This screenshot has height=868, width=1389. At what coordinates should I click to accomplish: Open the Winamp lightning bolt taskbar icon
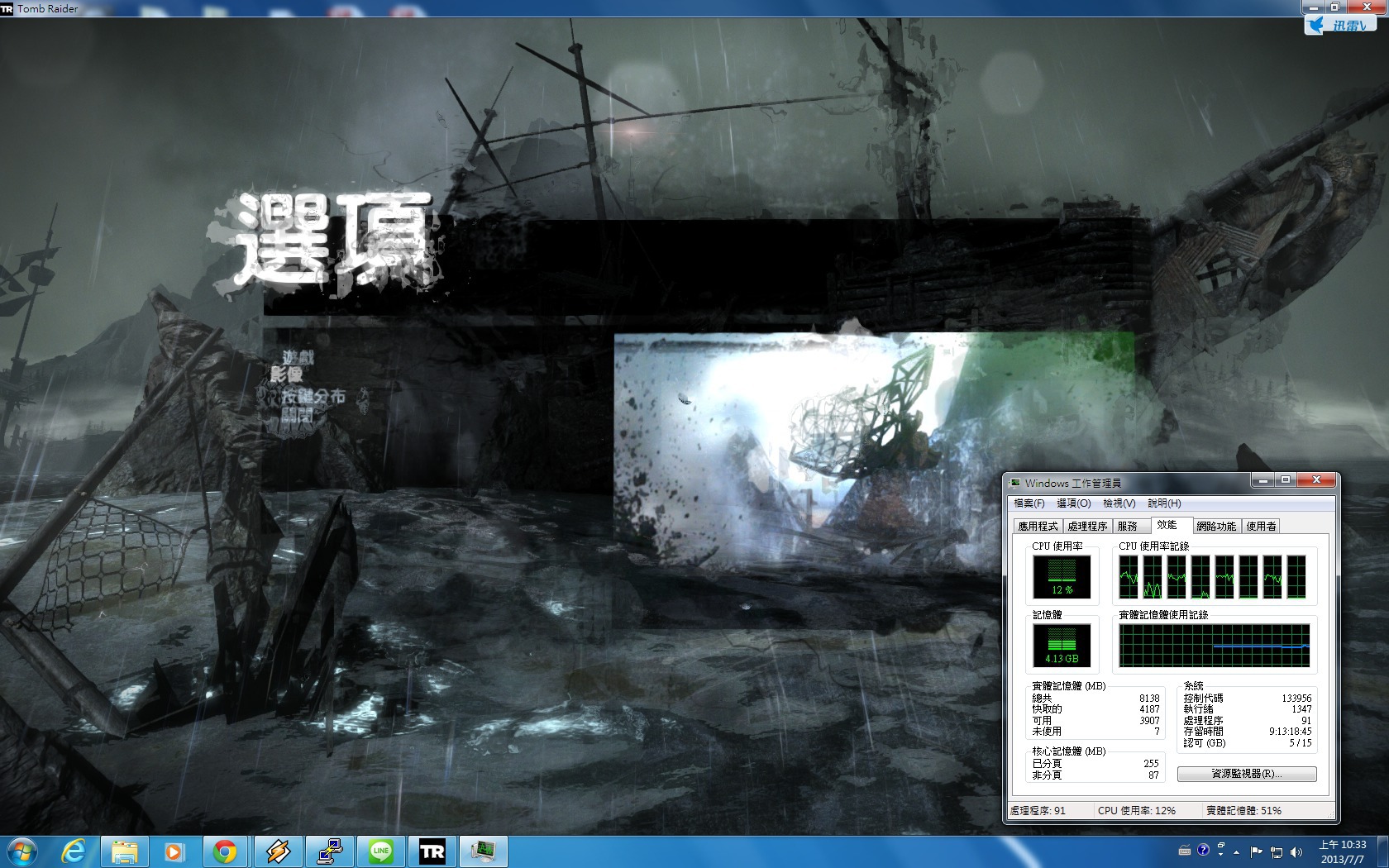(x=278, y=851)
